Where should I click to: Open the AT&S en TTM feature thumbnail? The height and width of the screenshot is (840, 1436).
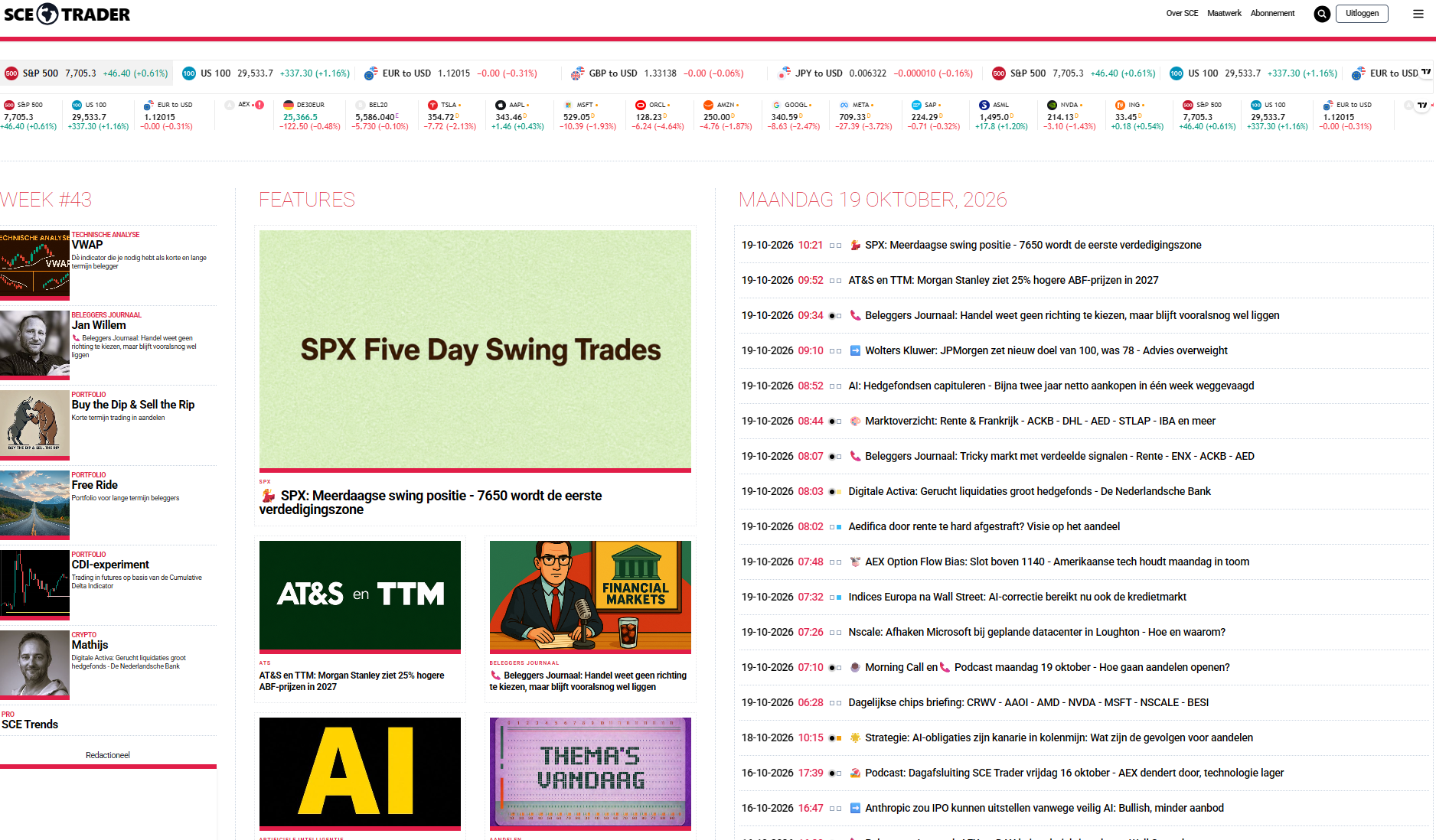click(360, 596)
